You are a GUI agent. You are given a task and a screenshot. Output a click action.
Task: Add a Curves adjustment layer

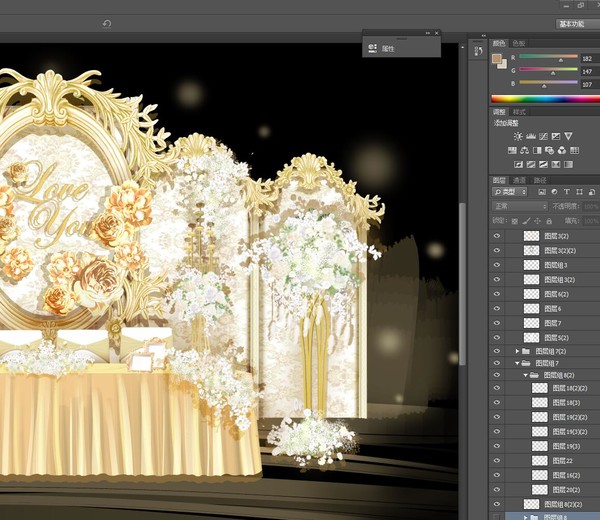[x=543, y=136]
